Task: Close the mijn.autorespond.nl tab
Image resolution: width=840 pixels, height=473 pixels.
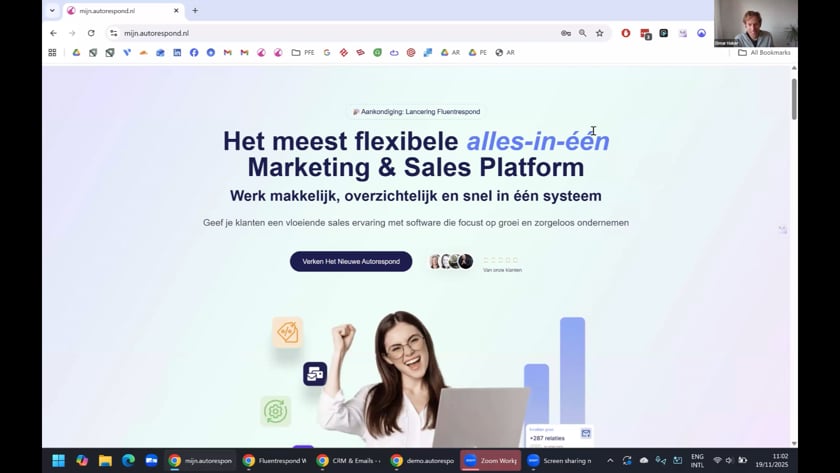Action: (176, 11)
